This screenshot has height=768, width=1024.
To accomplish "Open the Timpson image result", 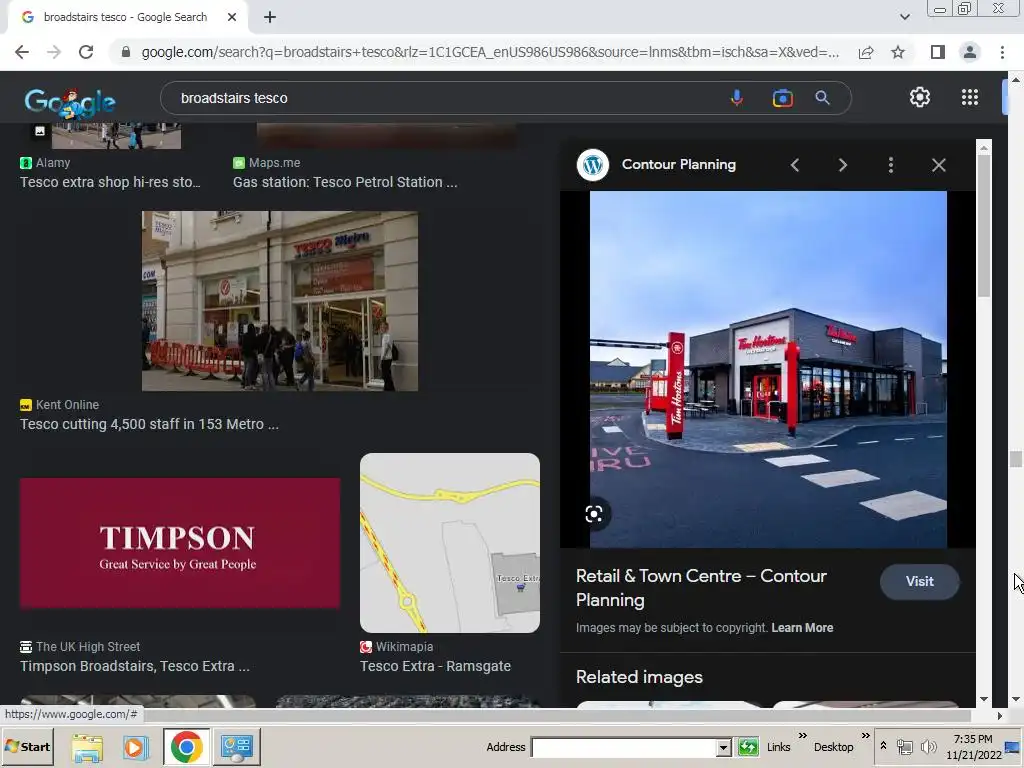I will click(x=180, y=543).
